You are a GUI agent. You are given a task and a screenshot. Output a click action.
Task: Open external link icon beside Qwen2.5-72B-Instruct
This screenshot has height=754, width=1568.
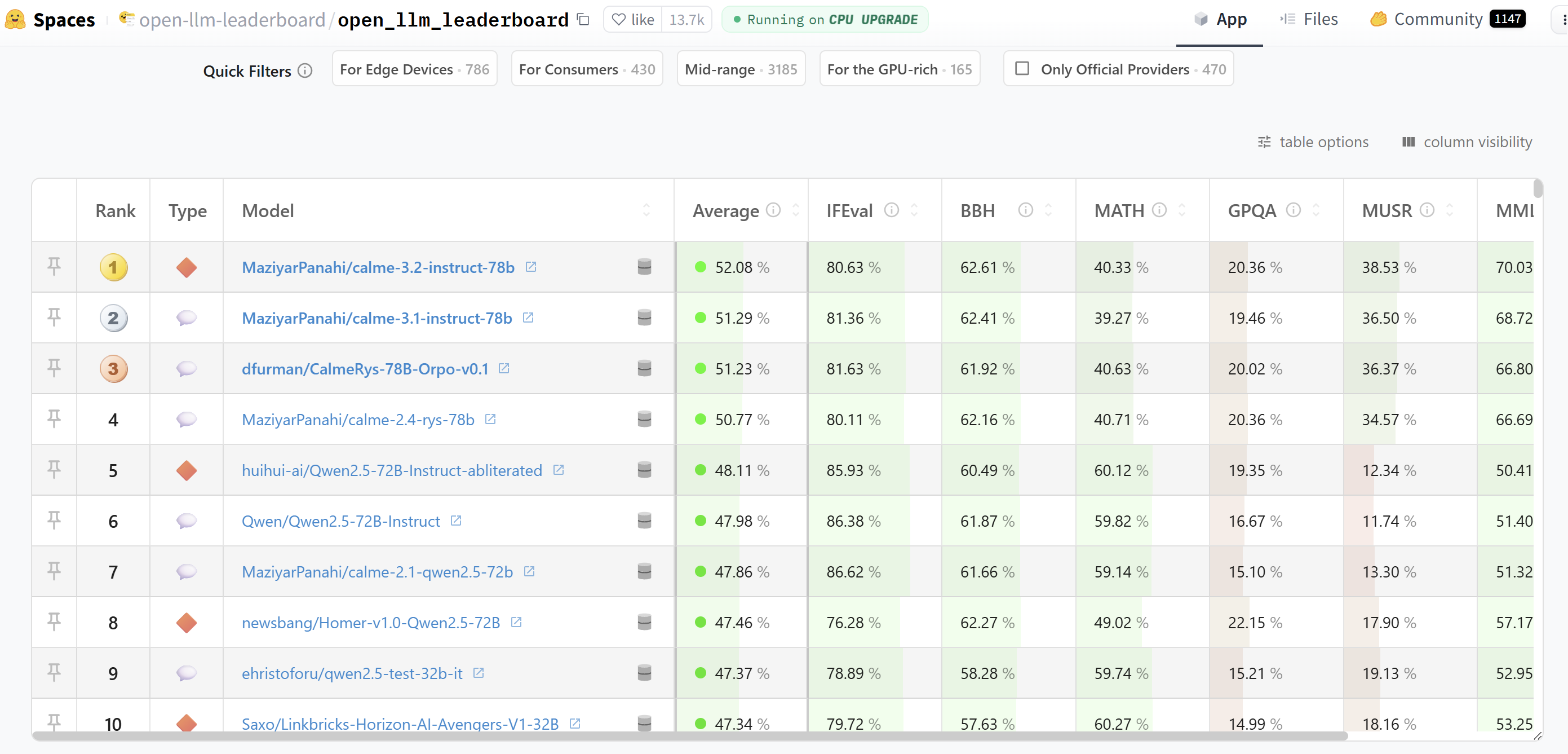coord(456,521)
